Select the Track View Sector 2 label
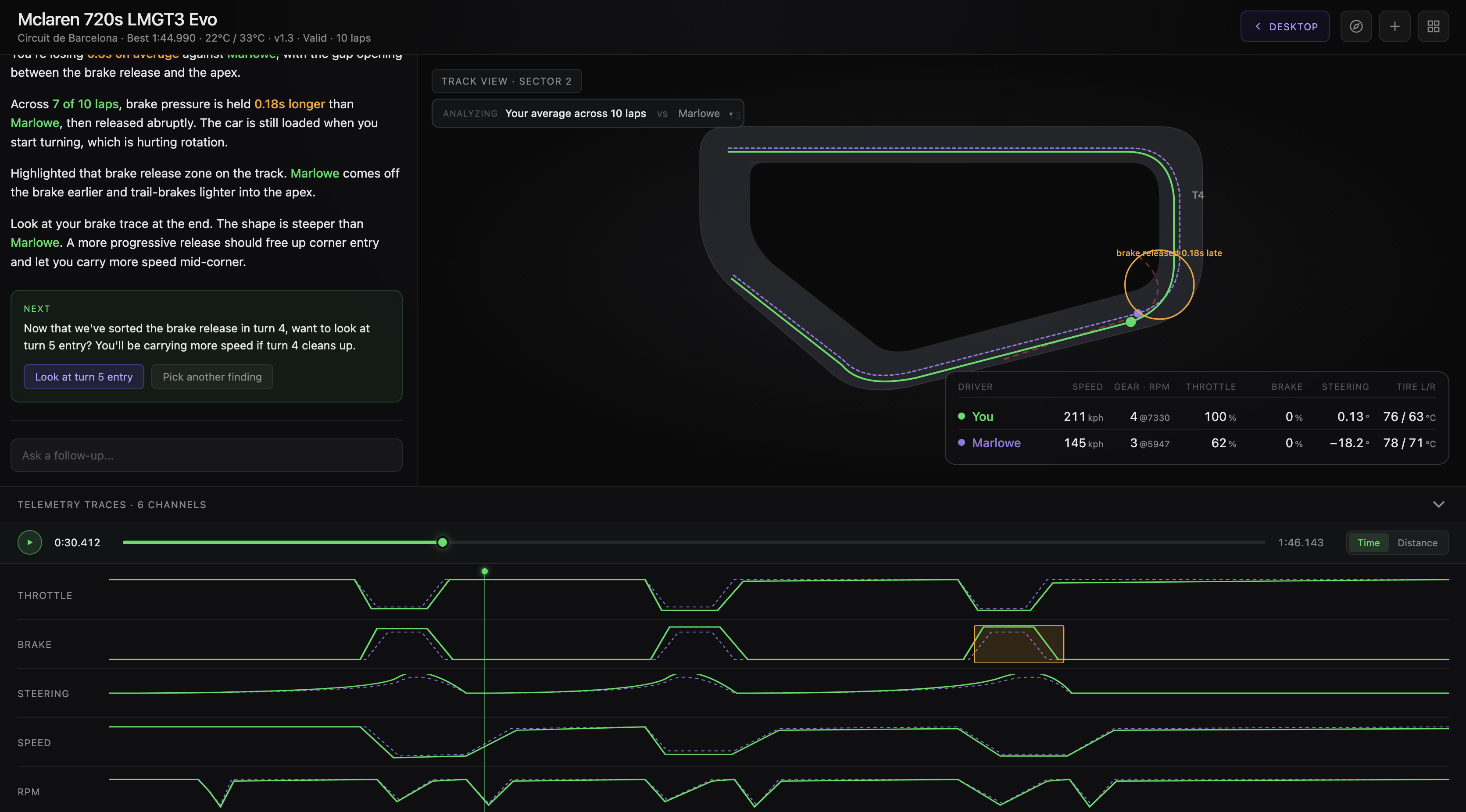Viewport: 1466px width, 812px height. pyautogui.click(x=507, y=81)
